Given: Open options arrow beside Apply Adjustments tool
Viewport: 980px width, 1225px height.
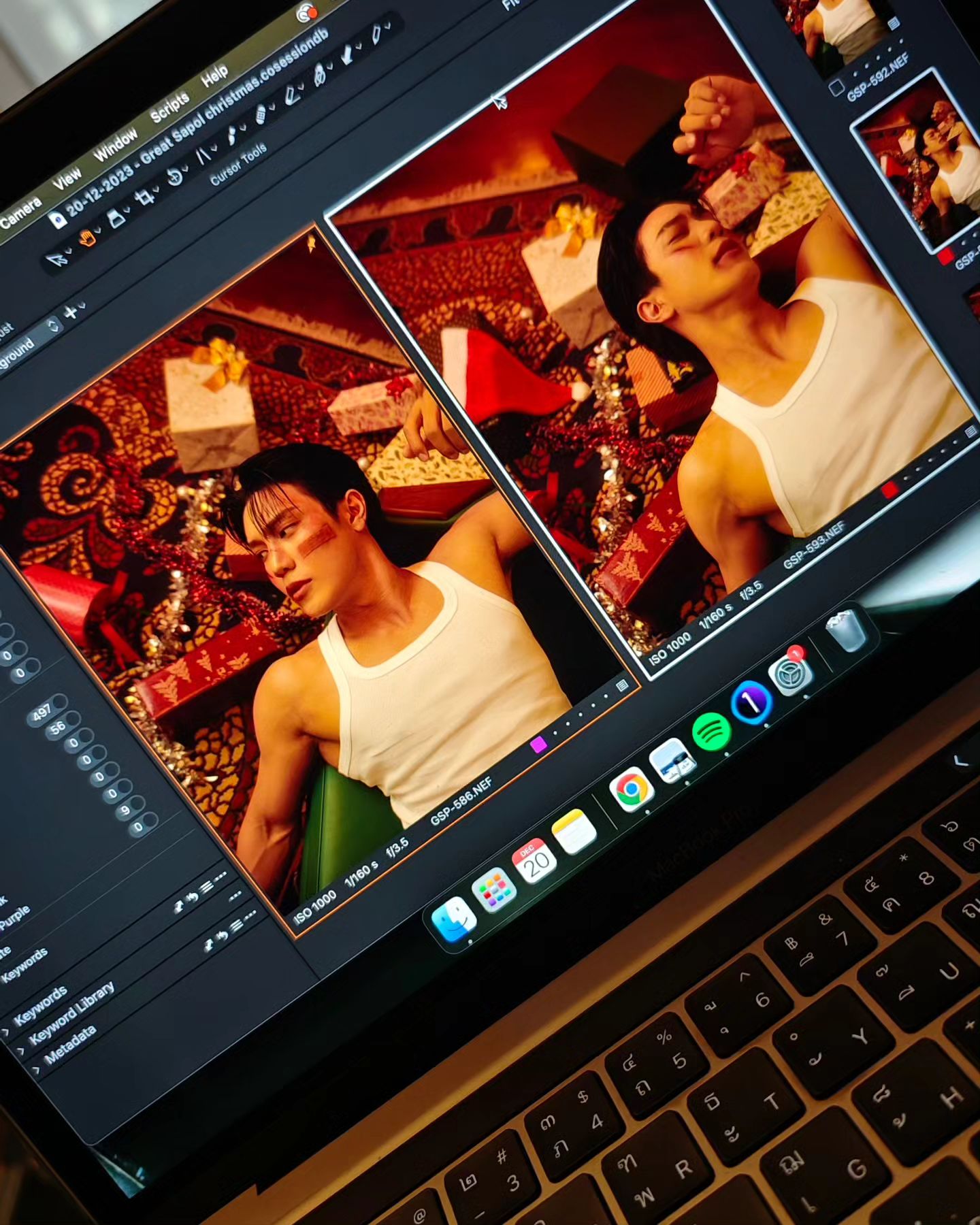Looking at the screenshot, I should pos(359,46).
